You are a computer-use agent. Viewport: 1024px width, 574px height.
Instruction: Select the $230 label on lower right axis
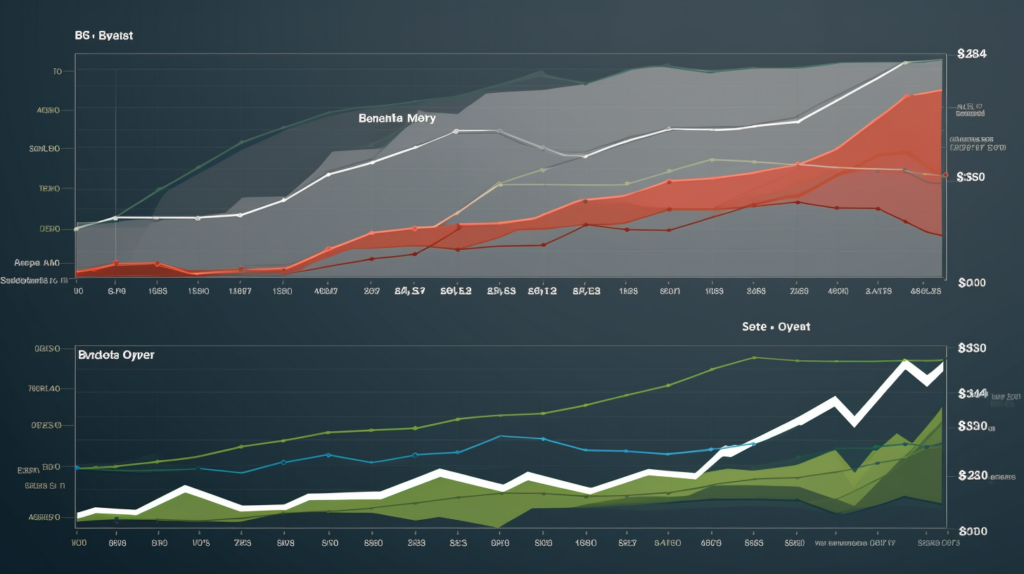pyautogui.click(x=972, y=476)
